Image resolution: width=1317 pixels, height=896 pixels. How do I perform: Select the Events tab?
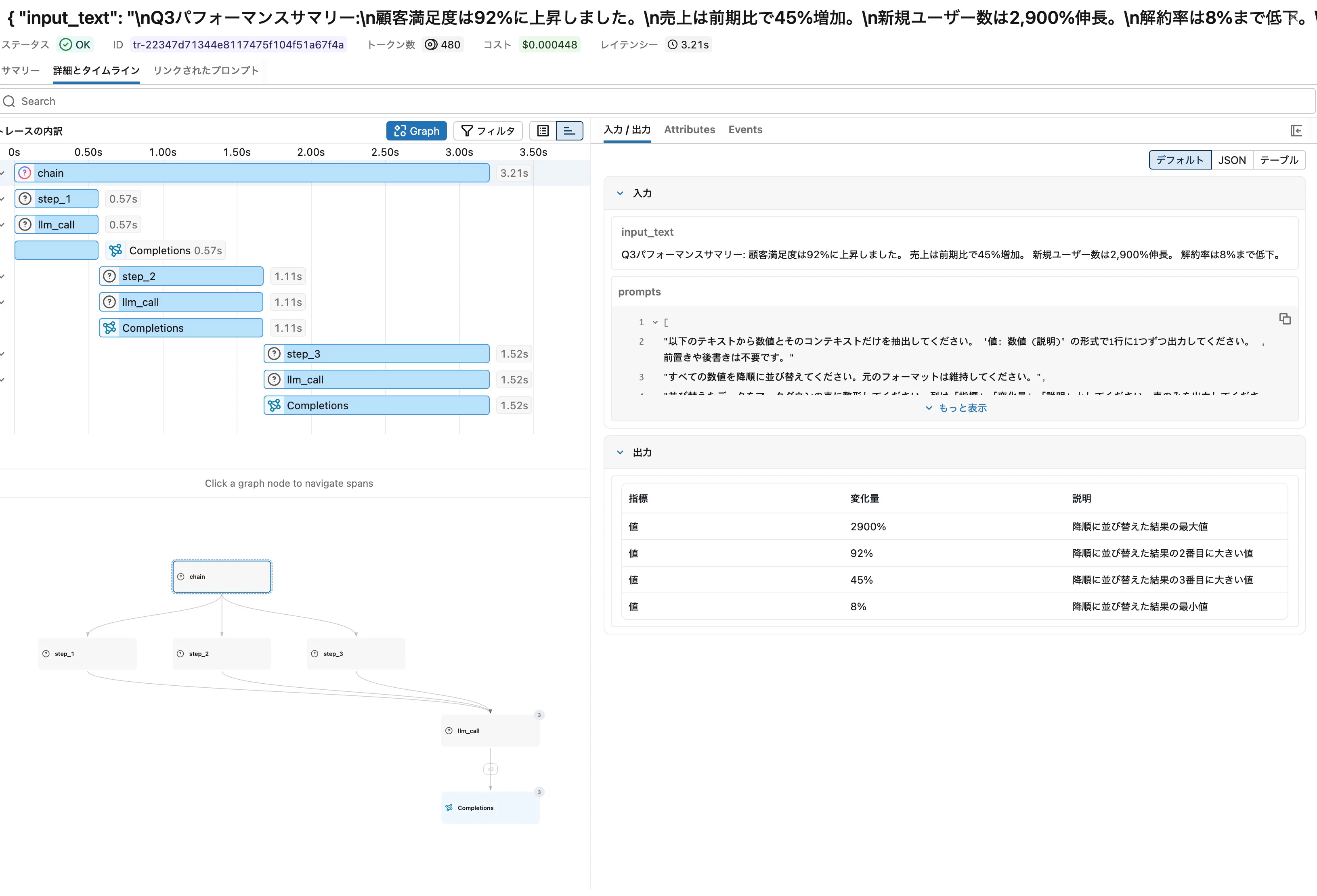point(744,130)
